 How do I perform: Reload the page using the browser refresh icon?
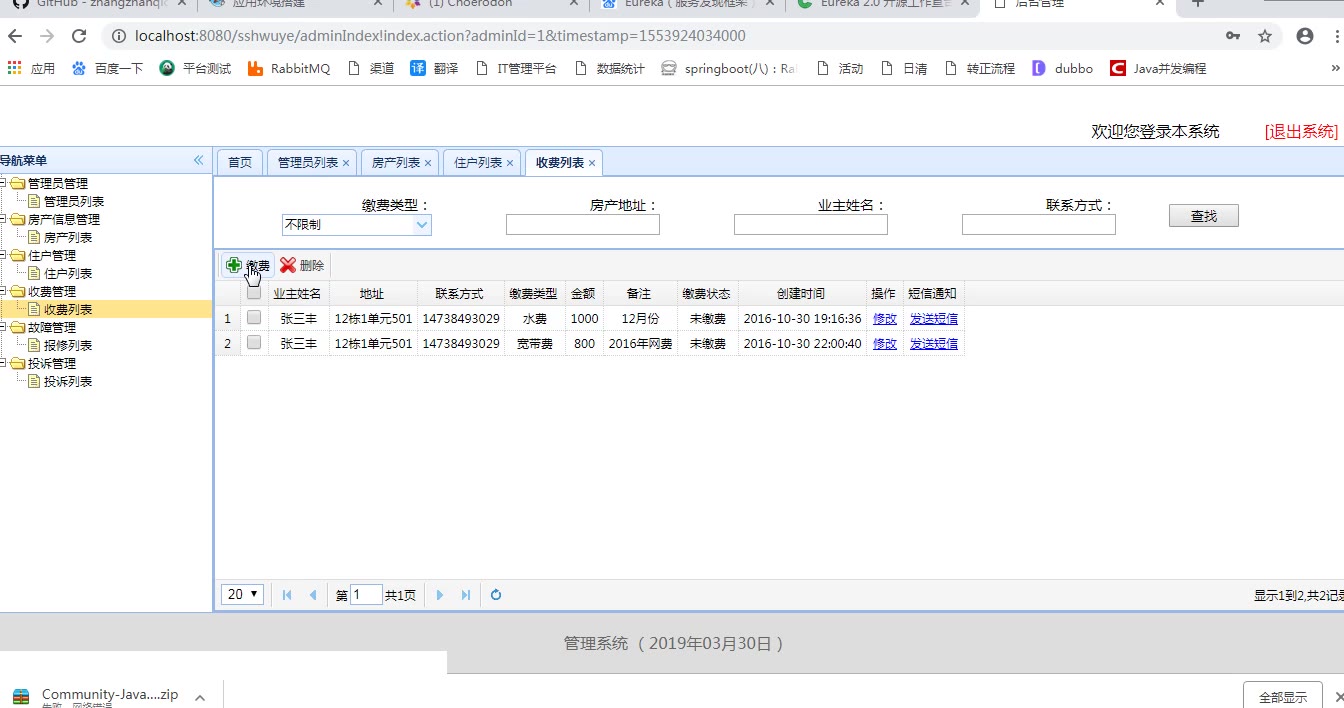(x=79, y=36)
